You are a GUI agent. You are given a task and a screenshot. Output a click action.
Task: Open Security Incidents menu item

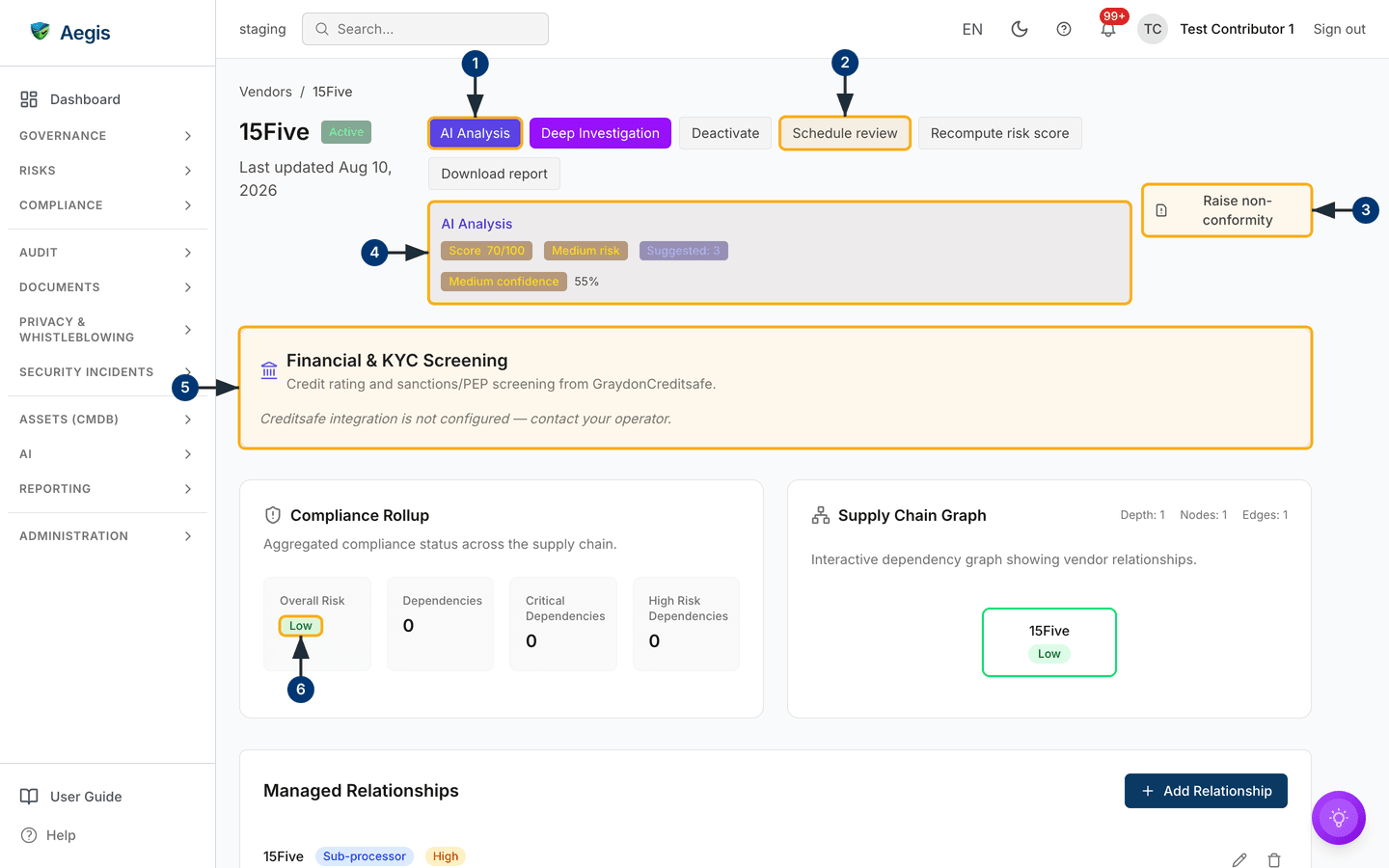(x=107, y=372)
